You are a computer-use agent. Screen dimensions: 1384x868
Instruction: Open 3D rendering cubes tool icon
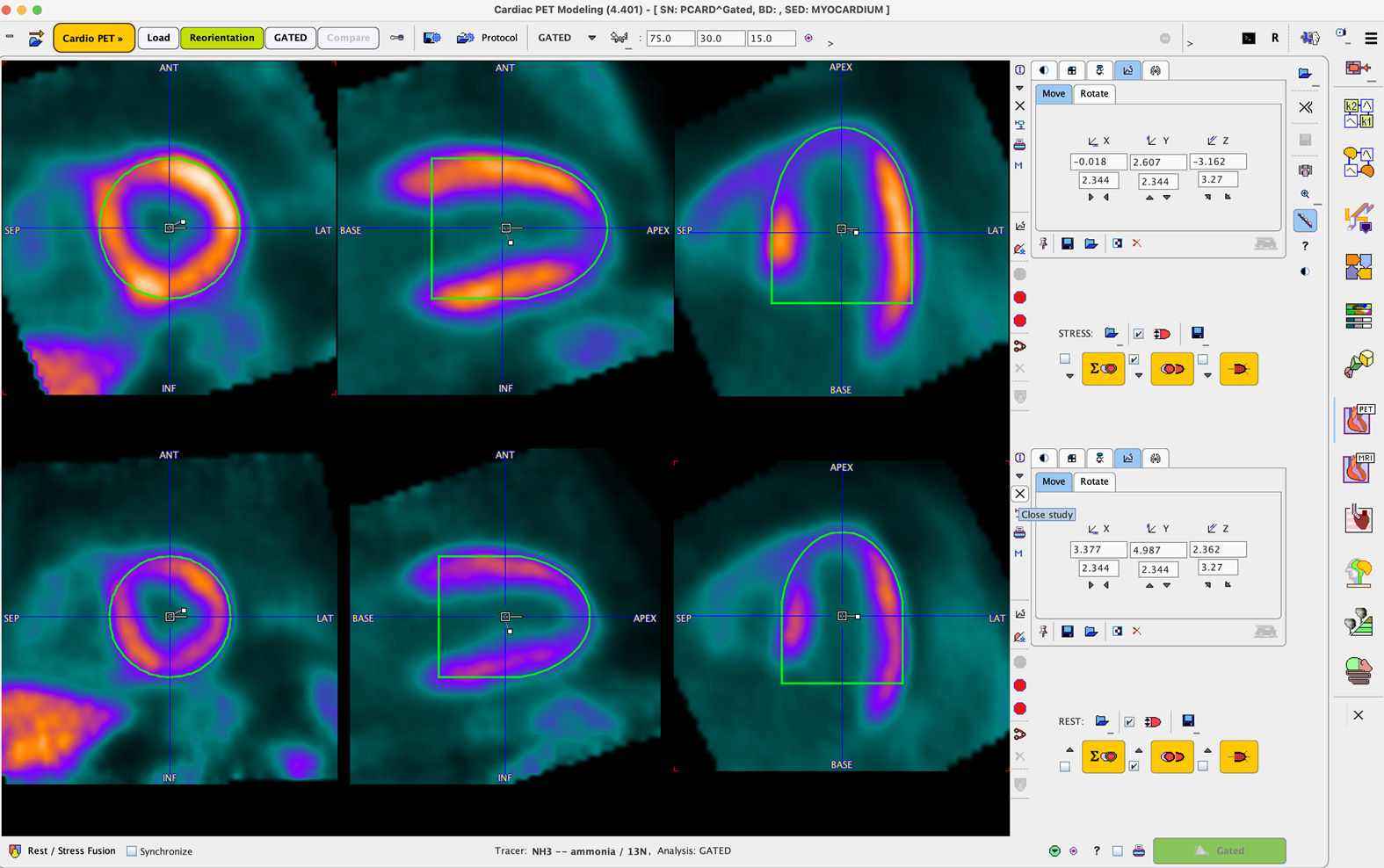[x=1359, y=363]
